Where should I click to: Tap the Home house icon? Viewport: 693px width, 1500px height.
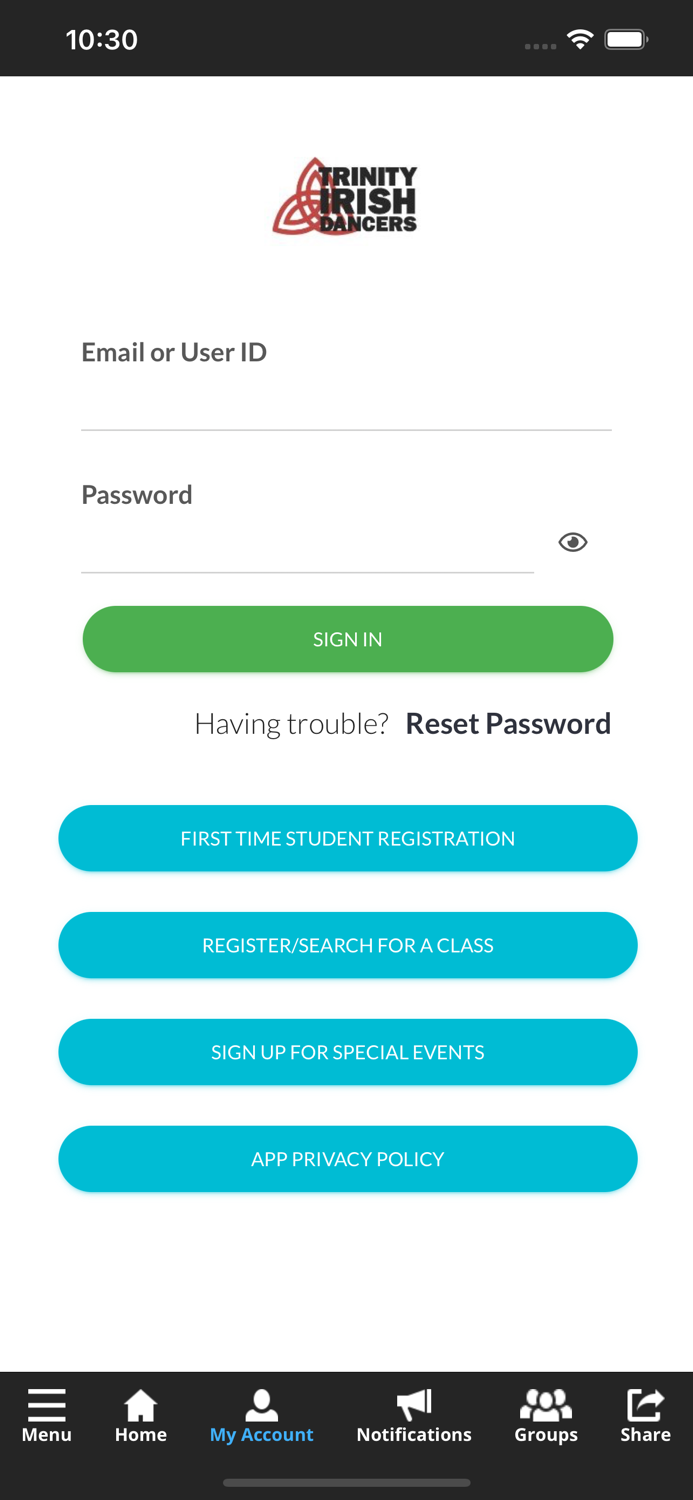pyautogui.click(x=140, y=1405)
